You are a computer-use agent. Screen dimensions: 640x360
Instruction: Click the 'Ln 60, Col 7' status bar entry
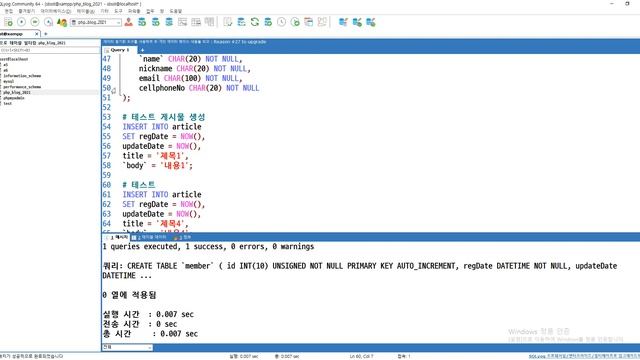pyautogui.click(x=361, y=356)
